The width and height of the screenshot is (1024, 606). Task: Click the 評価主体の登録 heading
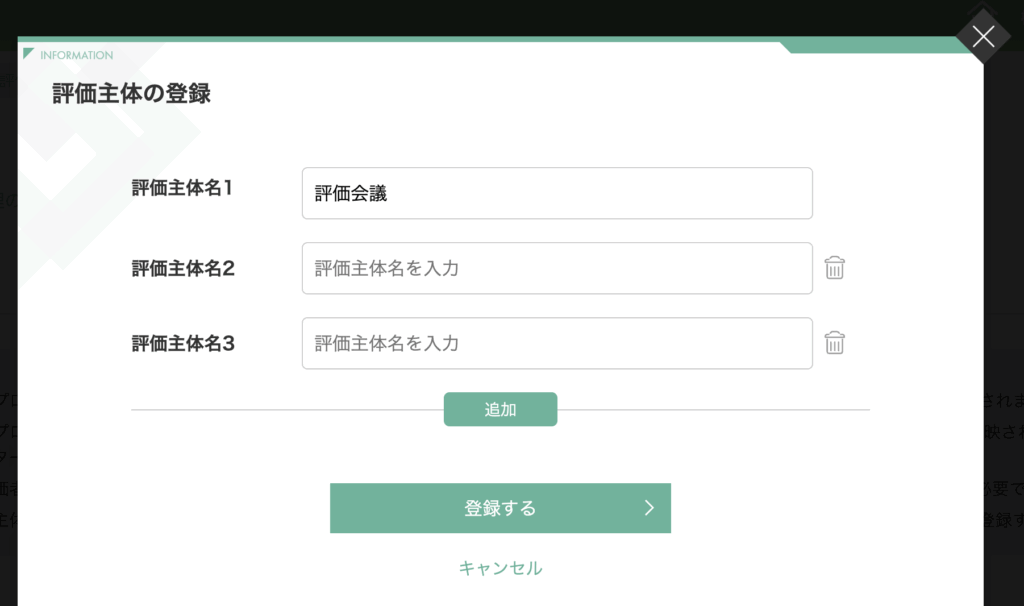coord(131,93)
